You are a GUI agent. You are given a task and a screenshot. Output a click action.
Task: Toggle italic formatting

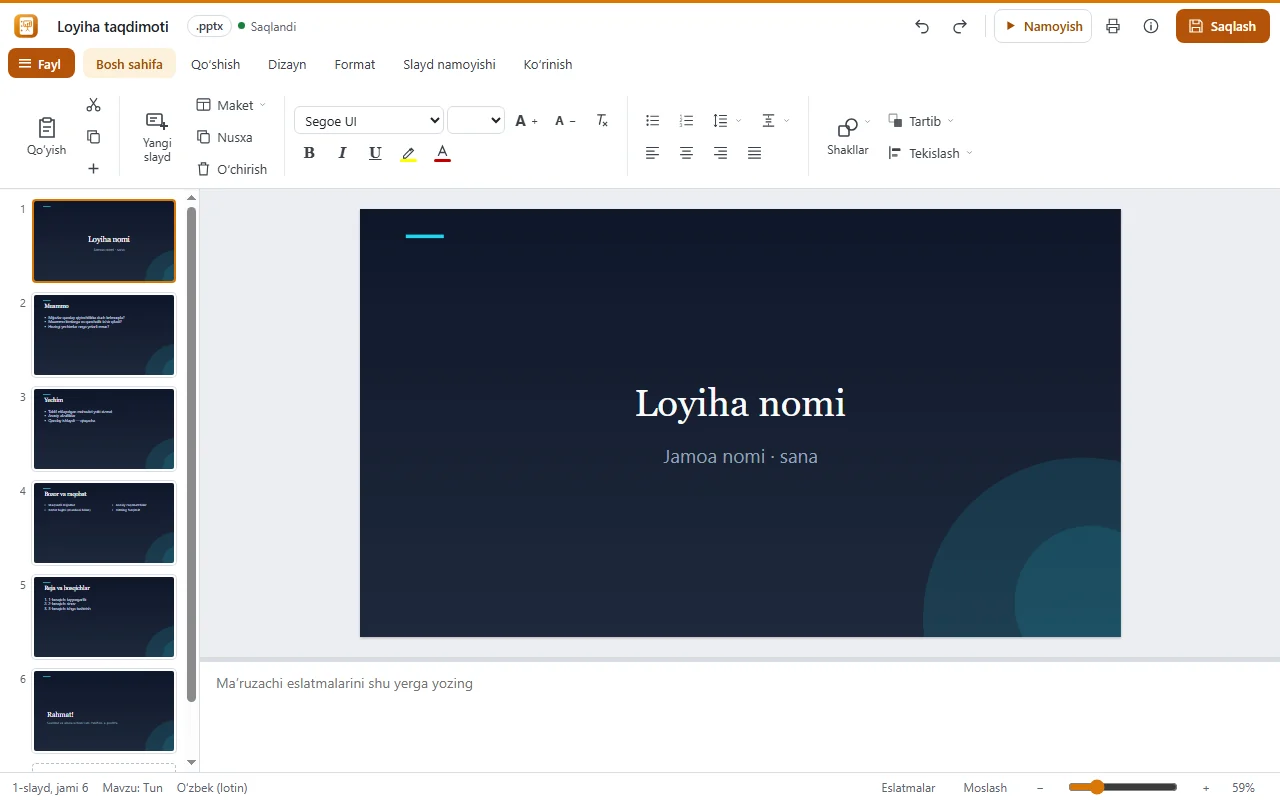[342, 153]
